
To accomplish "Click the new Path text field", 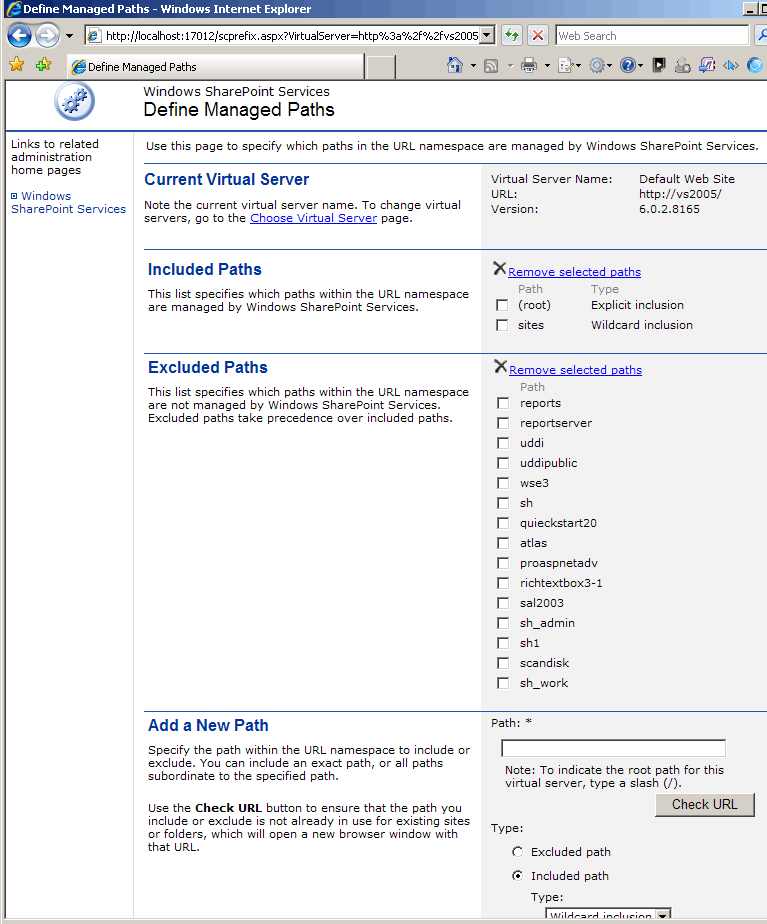I will point(613,748).
